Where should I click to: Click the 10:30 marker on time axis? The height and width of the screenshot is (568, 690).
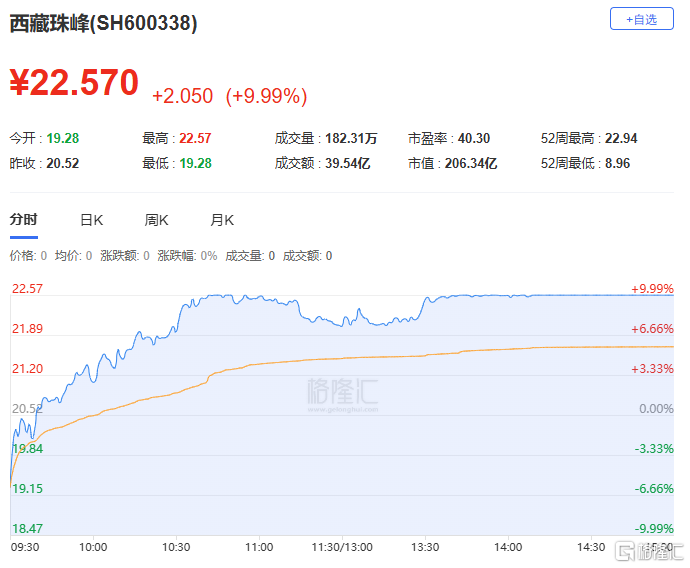176,547
